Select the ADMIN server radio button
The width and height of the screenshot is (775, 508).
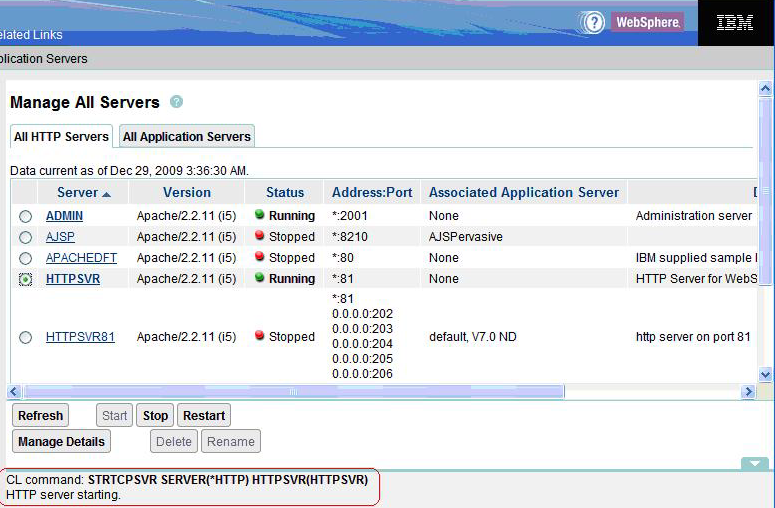25,216
